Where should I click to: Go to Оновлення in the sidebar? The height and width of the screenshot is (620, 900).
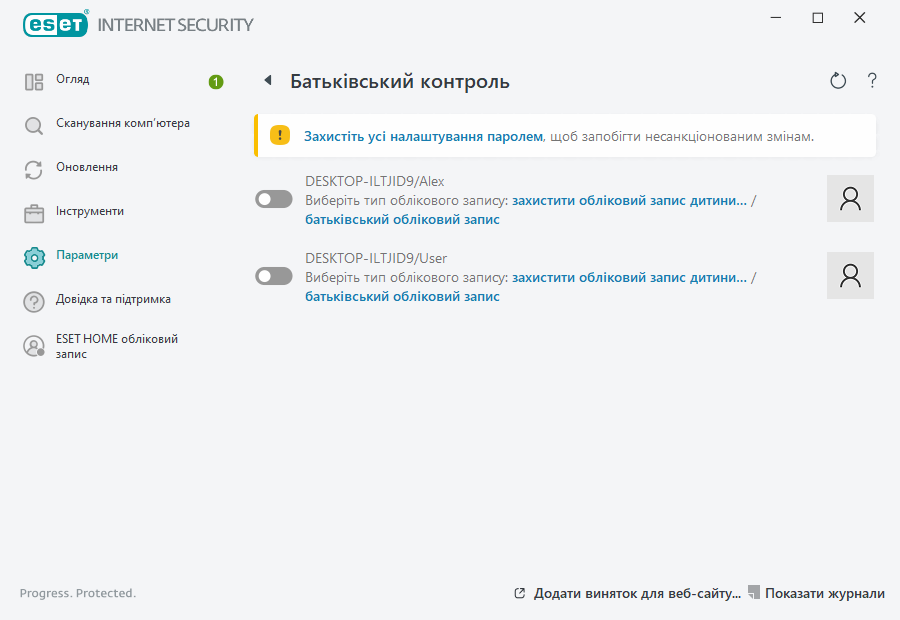point(87,168)
